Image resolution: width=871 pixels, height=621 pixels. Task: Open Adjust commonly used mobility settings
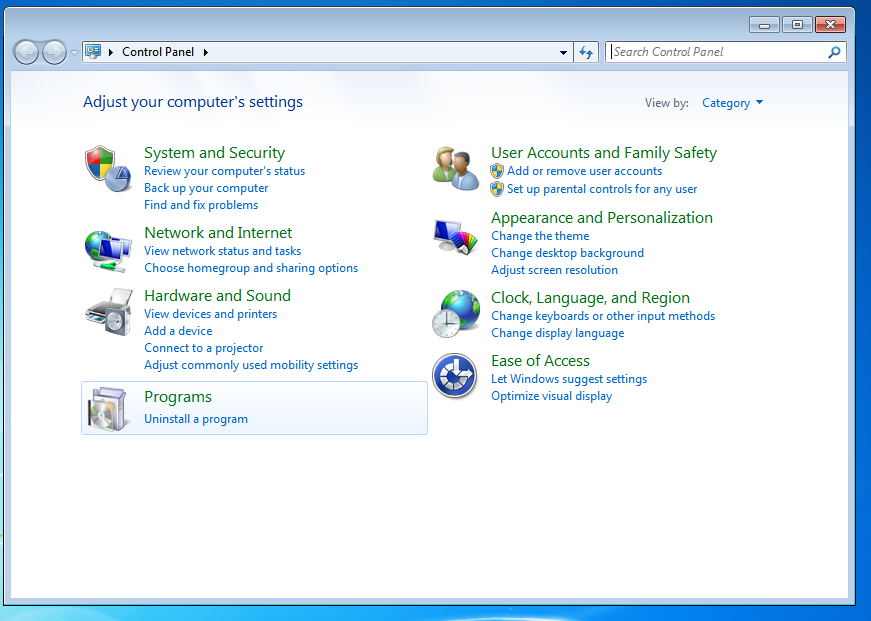tap(251, 365)
